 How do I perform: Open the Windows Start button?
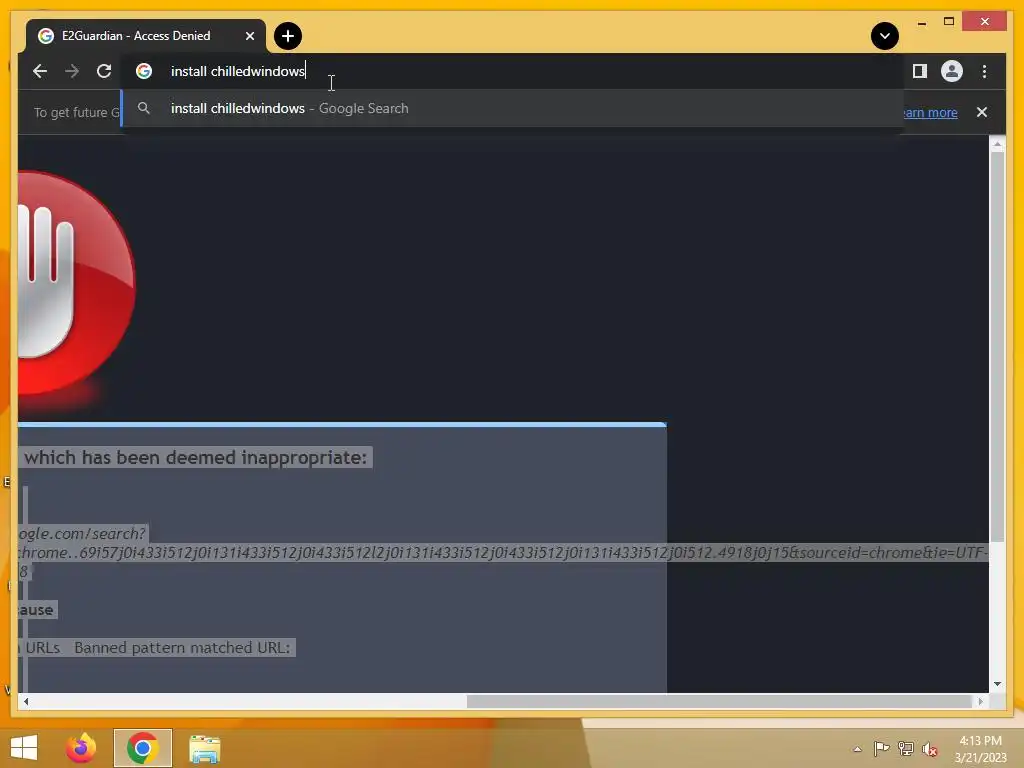[x=24, y=748]
